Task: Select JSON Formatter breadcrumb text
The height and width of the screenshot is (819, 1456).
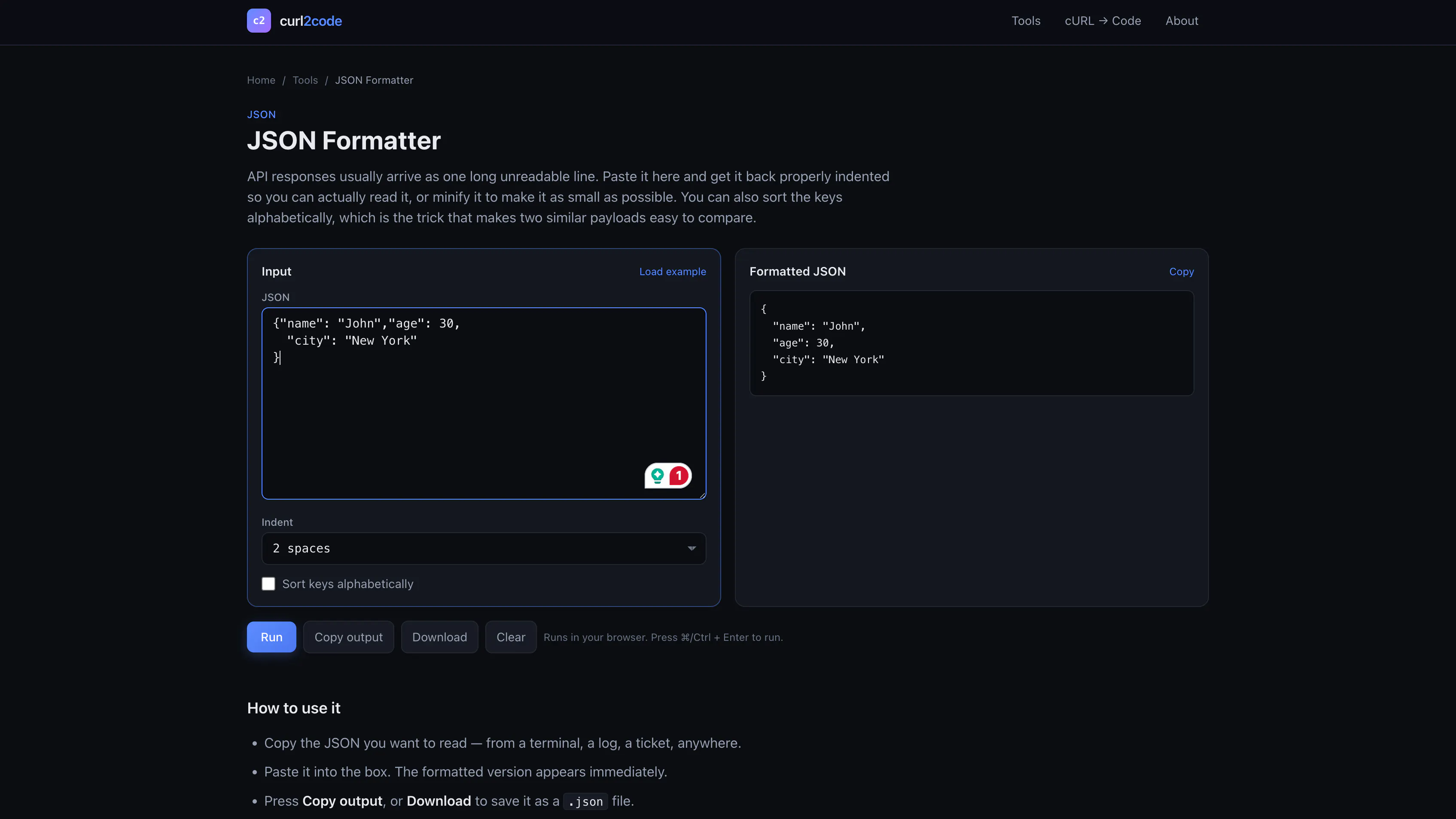Action: [x=374, y=80]
